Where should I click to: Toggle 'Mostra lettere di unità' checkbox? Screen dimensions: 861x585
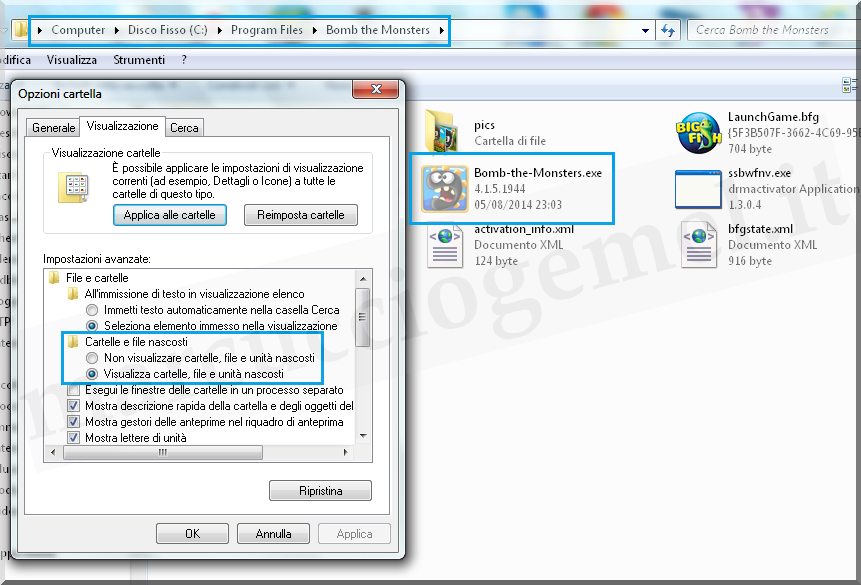pos(73,438)
